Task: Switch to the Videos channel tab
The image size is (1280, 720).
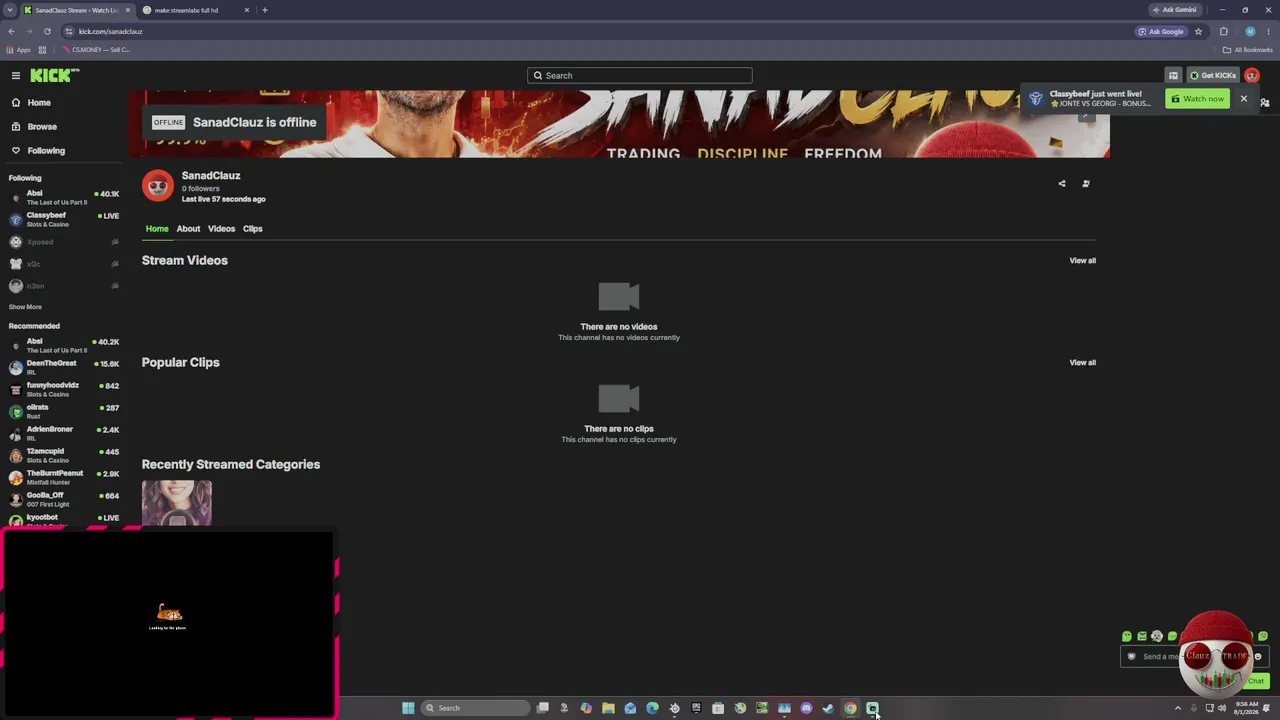Action: (x=221, y=229)
